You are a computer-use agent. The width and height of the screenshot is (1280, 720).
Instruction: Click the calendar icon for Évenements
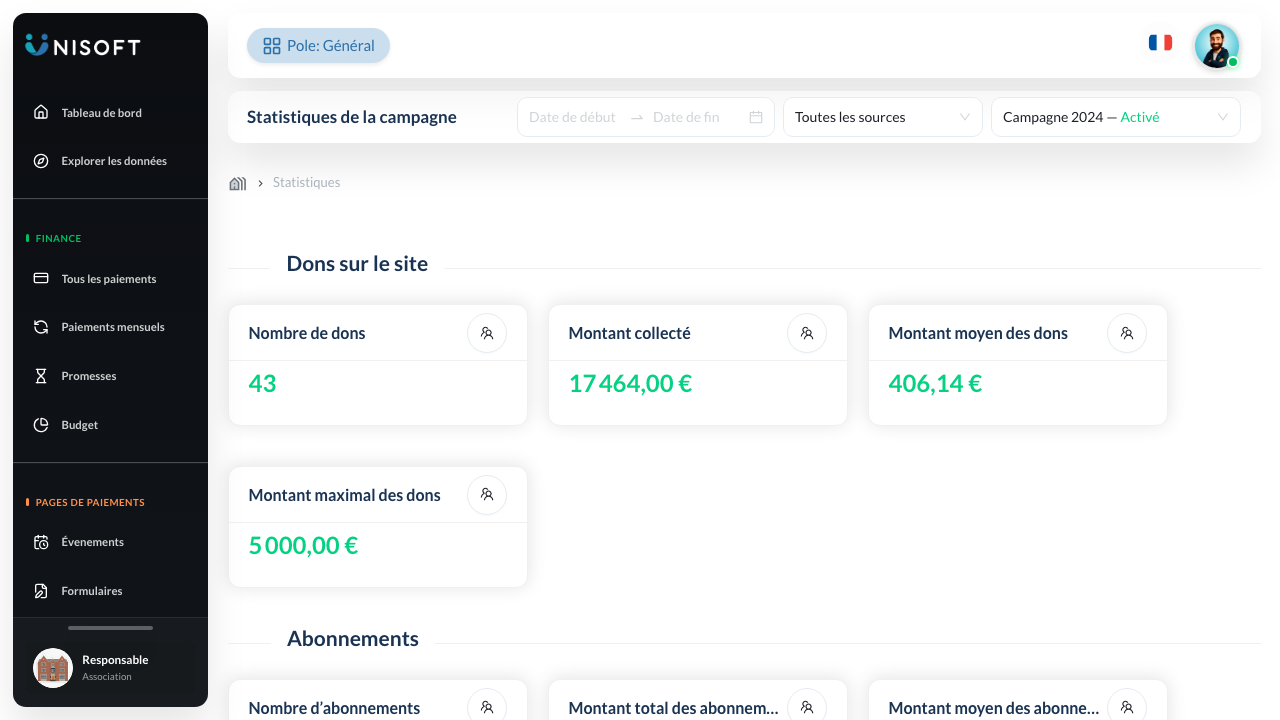point(41,542)
